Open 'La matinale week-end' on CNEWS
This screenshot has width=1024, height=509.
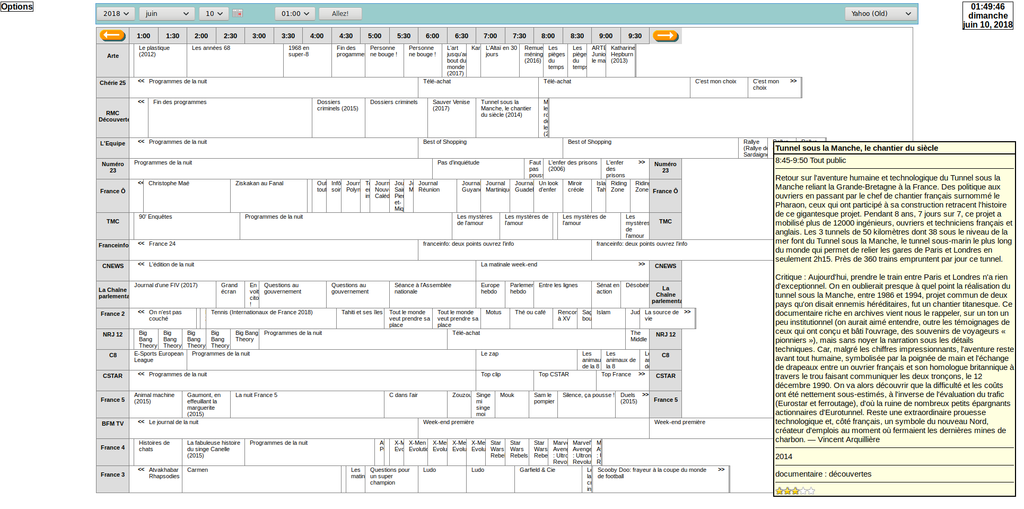[x=562, y=271]
